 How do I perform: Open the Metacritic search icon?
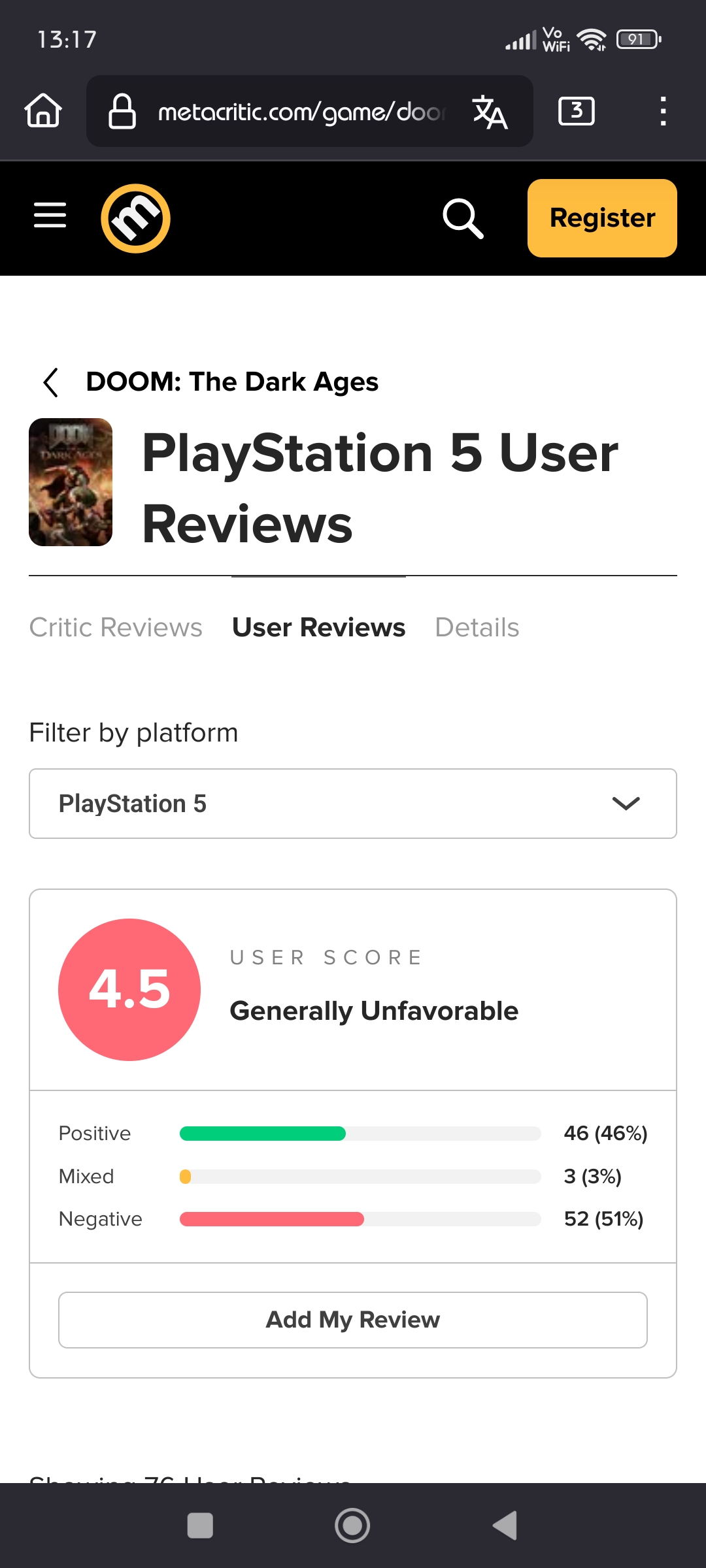pyautogui.click(x=463, y=218)
